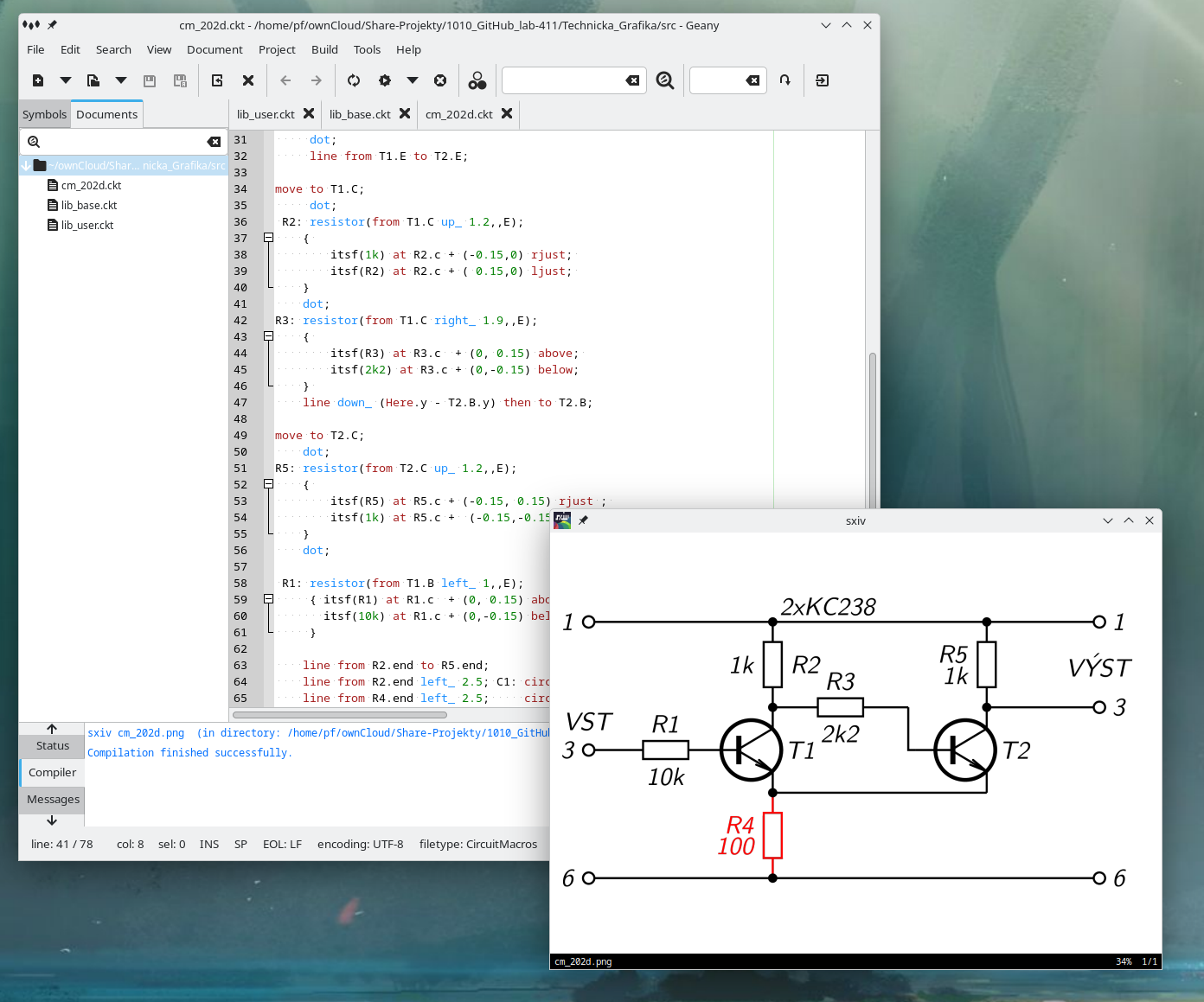Click the New file toolbar icon
Screen dimensions: 1204x1002
[38, 80]
